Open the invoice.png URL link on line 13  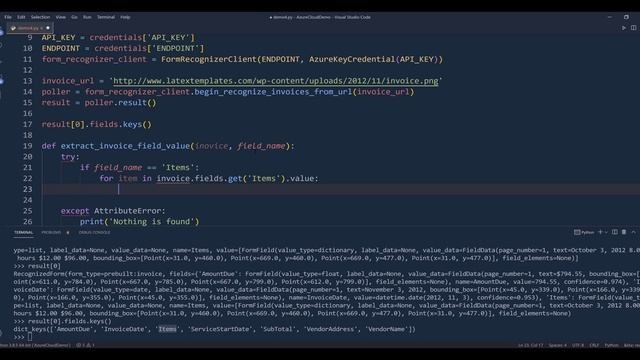276,81
